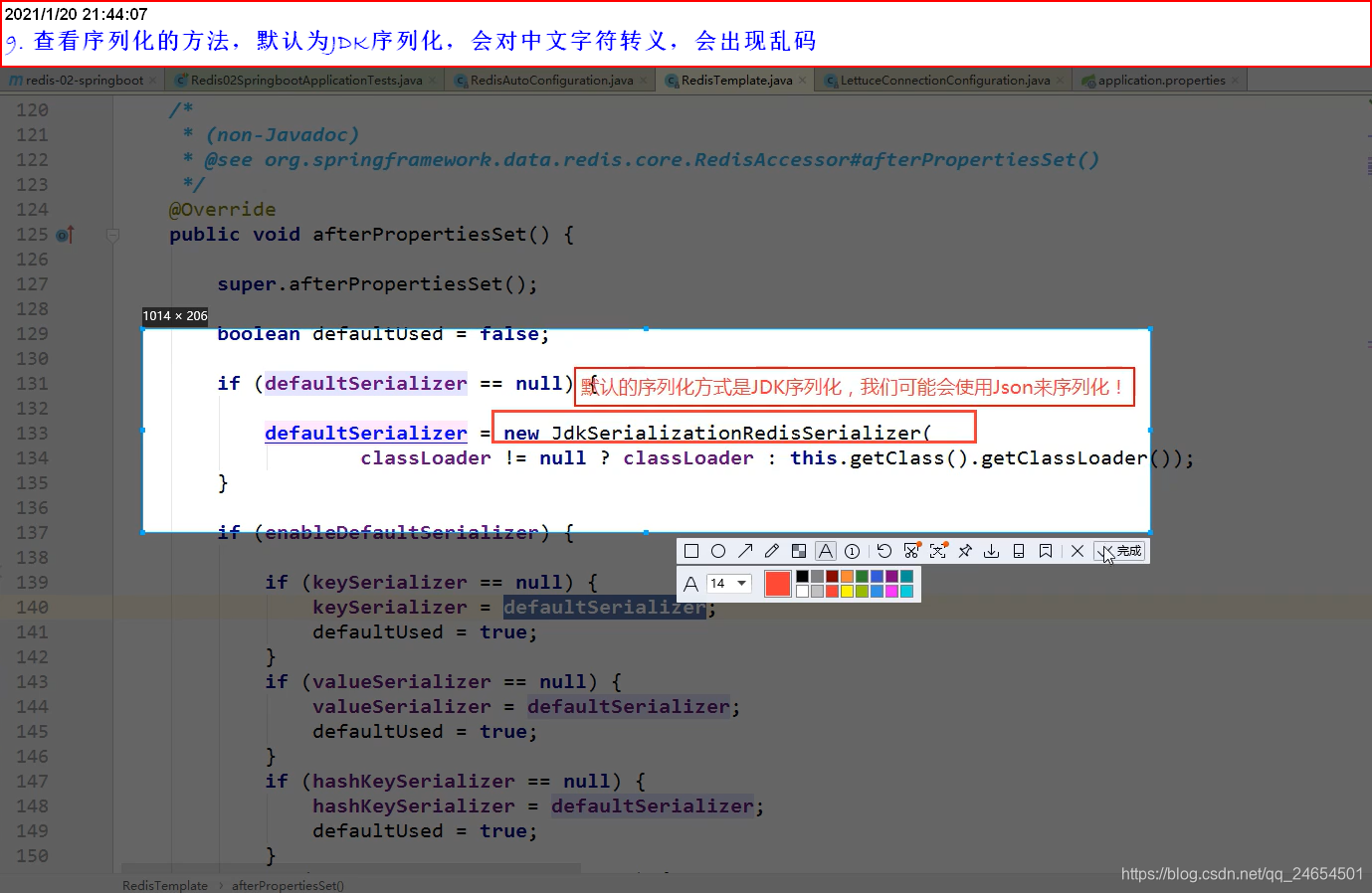The width and height of the screenshot is (1372, 893).
Task: Switch to application.properties tab
Action: (1161, 81)
